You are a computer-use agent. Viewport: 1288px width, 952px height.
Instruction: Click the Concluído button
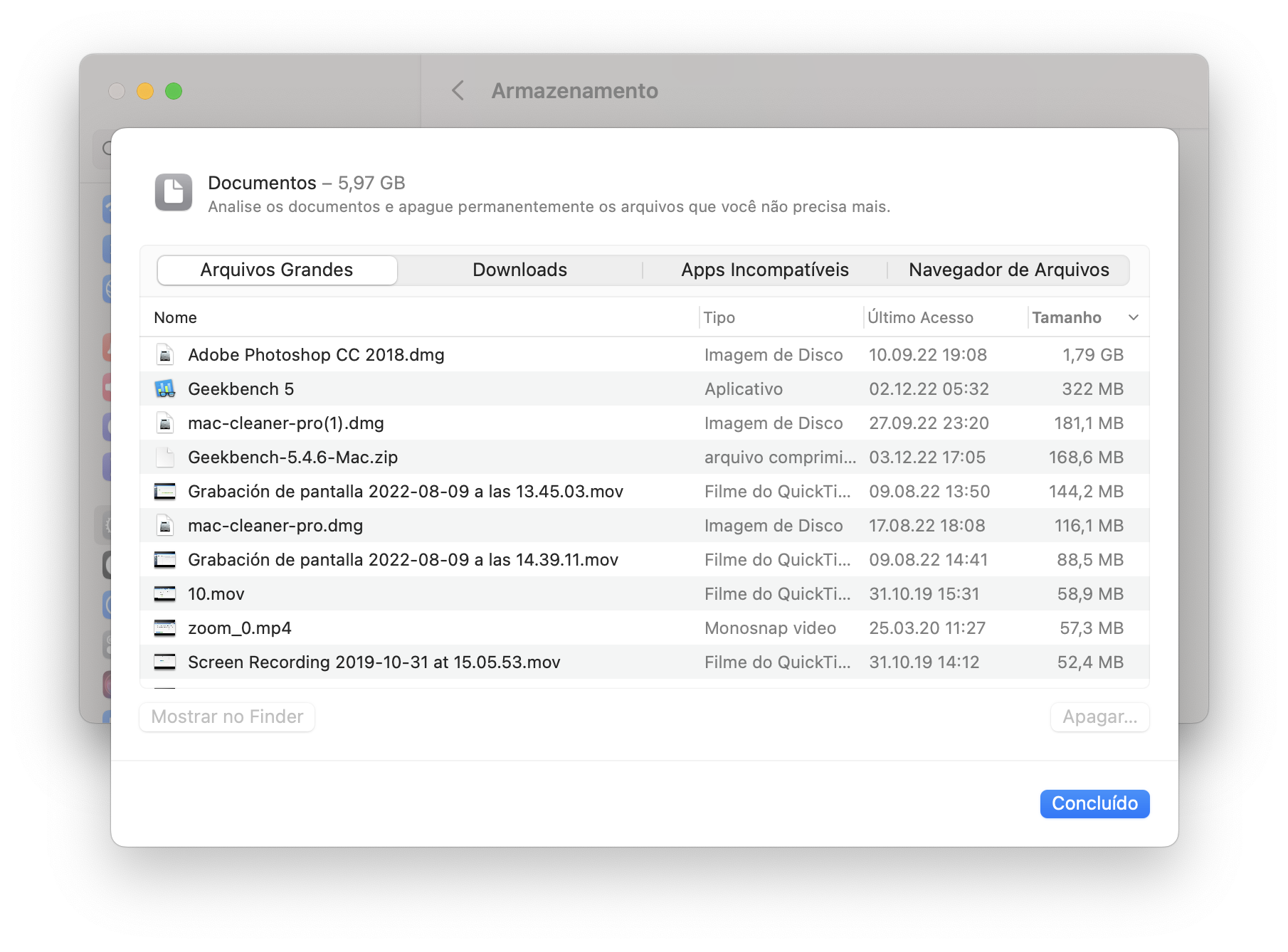click(x=1094, y=803)
